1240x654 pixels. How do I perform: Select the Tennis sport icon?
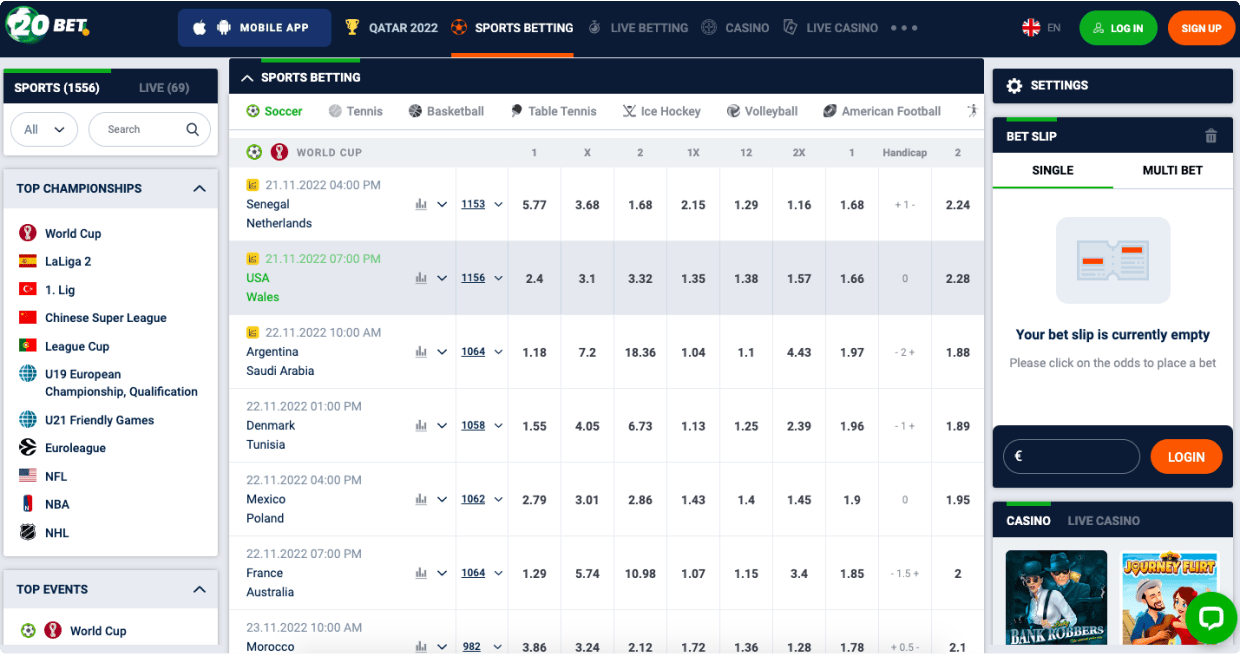[334, 111]
